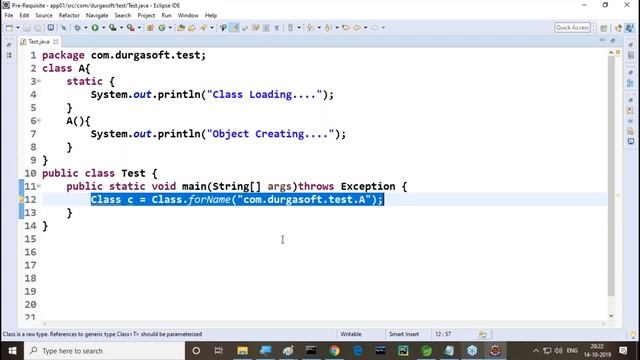640x360 pixels.
Task: Expand the Coverage dropdown arrow
Action: (x=121, y=28)
